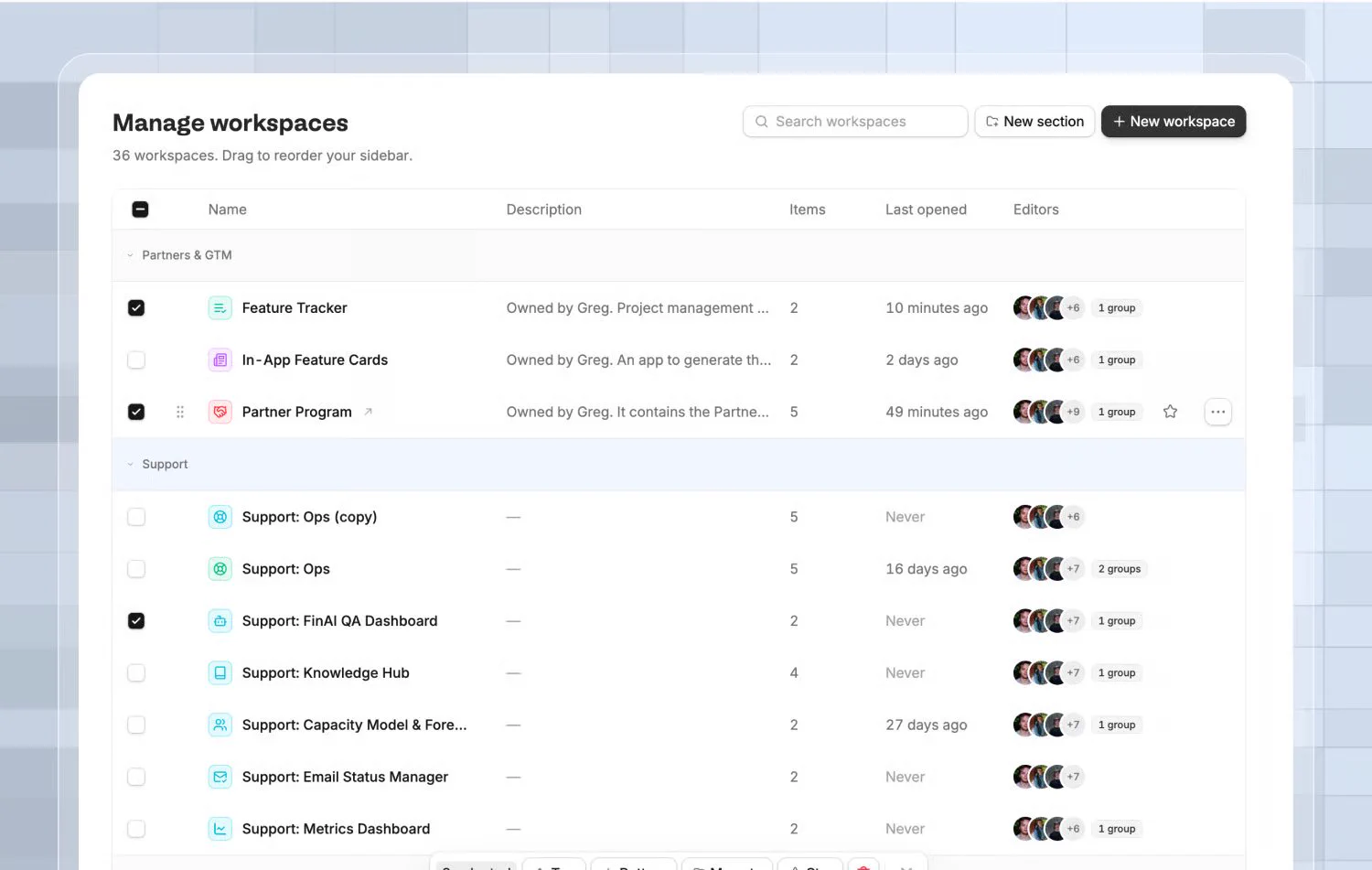Click the Items column header

pos(807,209)
